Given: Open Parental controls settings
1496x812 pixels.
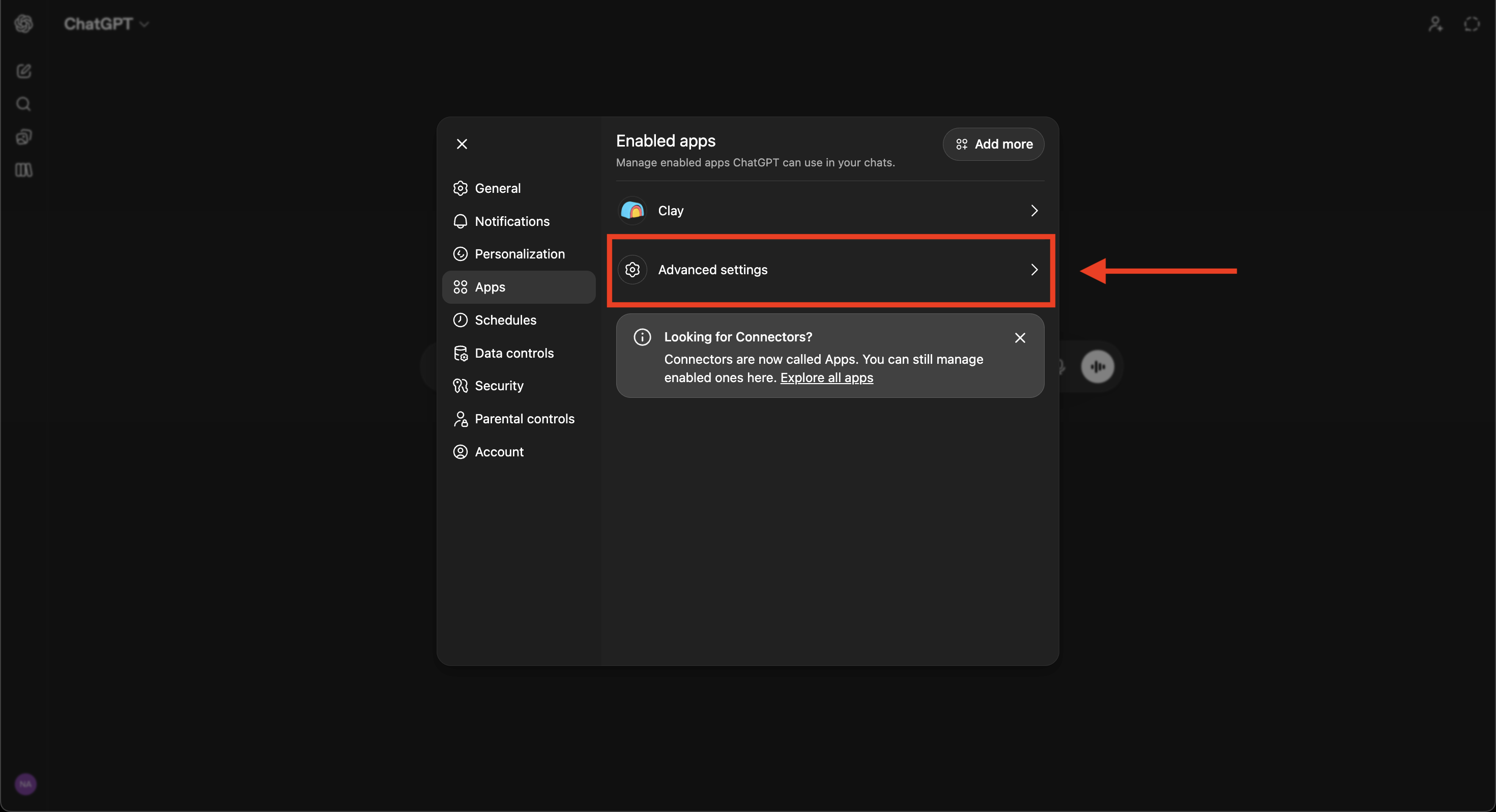Looking at the screenshot, I should point(519,419).
